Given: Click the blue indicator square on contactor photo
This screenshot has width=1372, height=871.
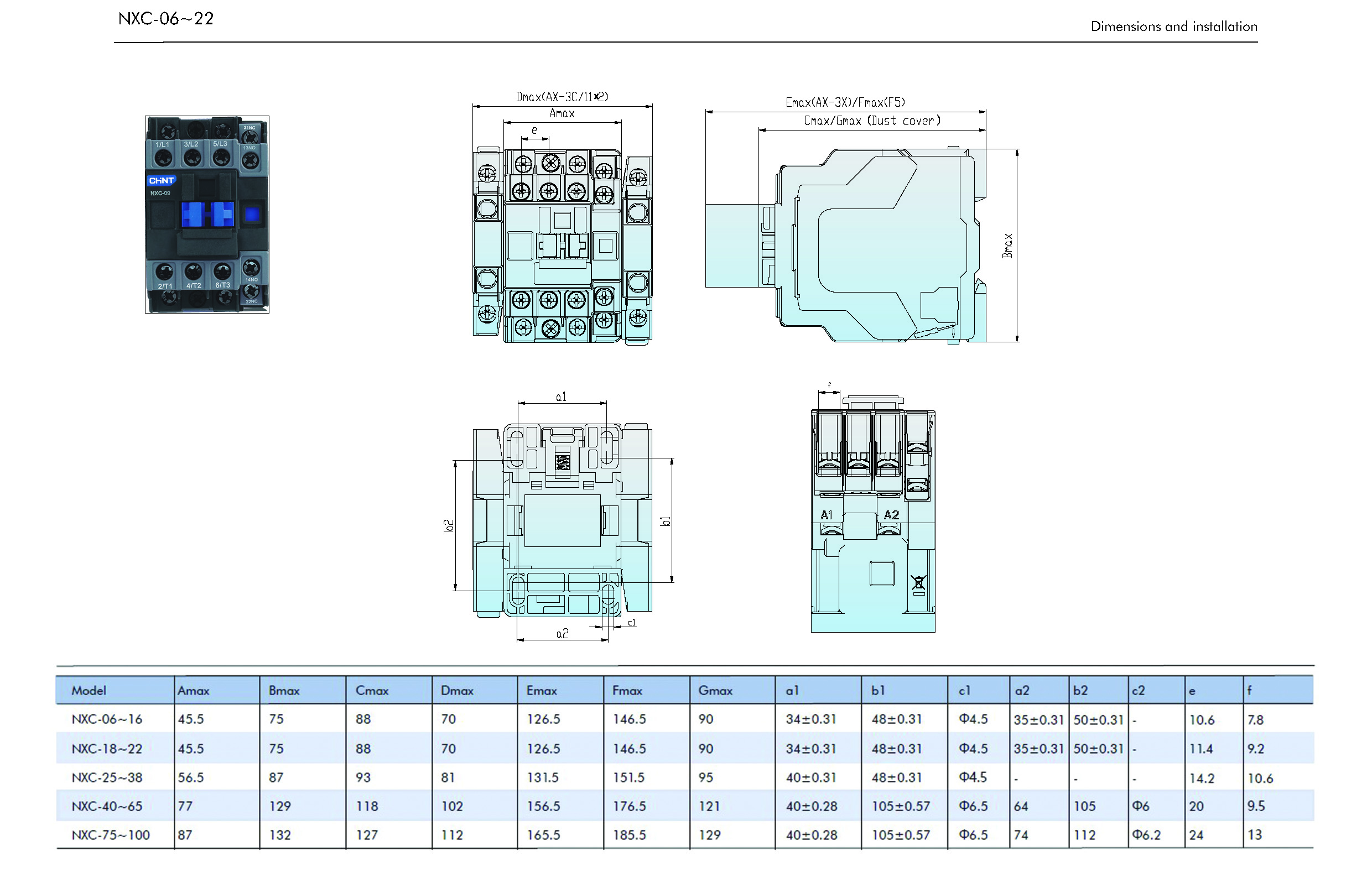Looking at the screenshot, I should coord(252,214).
